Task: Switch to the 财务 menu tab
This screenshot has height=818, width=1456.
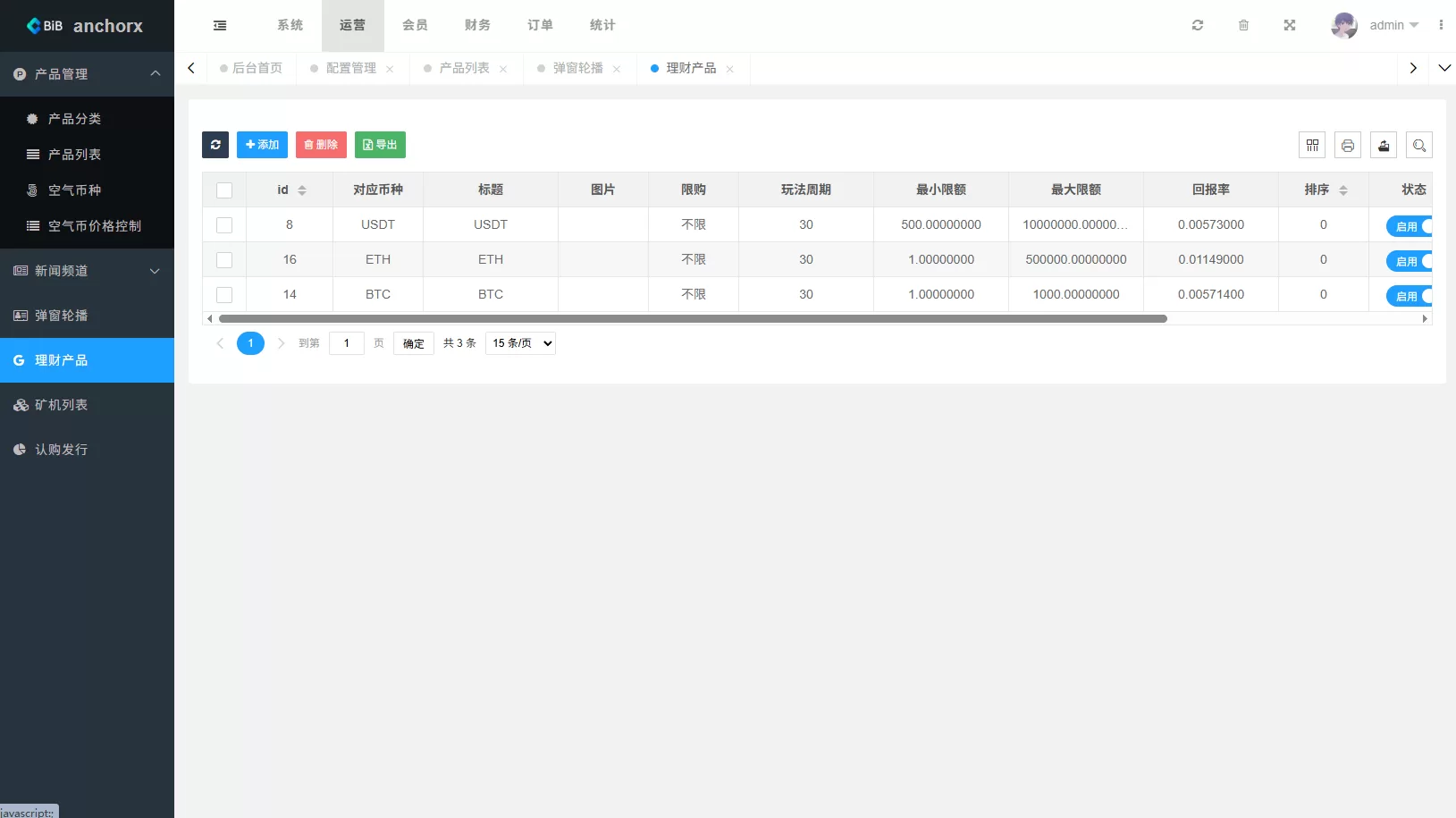Action: pos(476,25)
